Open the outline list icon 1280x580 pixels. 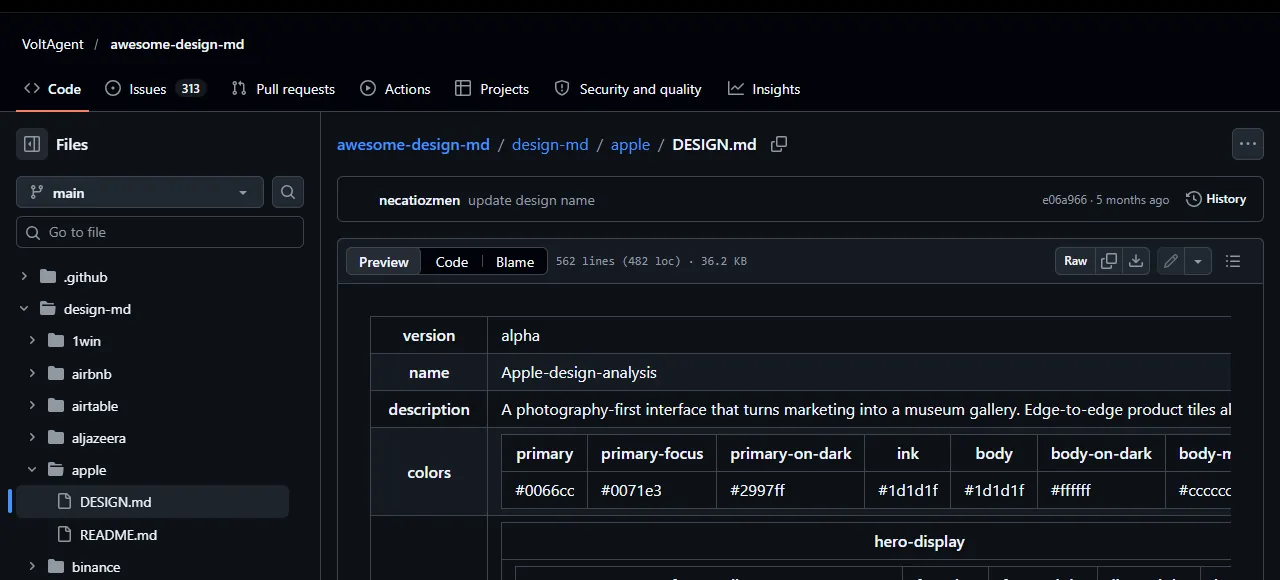1233,261
